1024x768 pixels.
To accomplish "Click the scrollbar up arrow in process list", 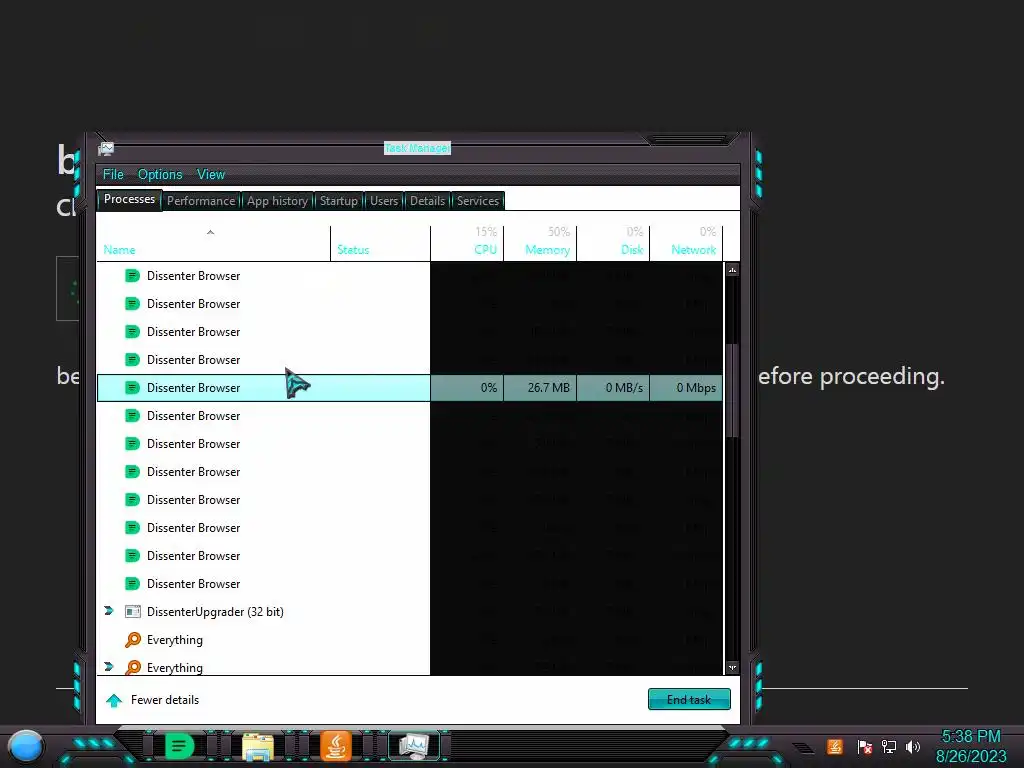I will (x=732, y=270).
